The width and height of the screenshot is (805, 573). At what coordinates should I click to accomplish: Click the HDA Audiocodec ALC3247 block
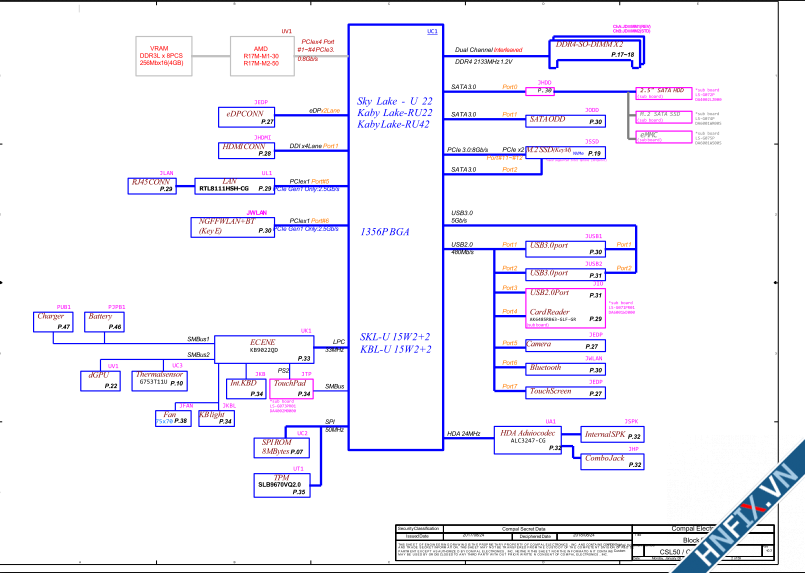tap(528, 438)
